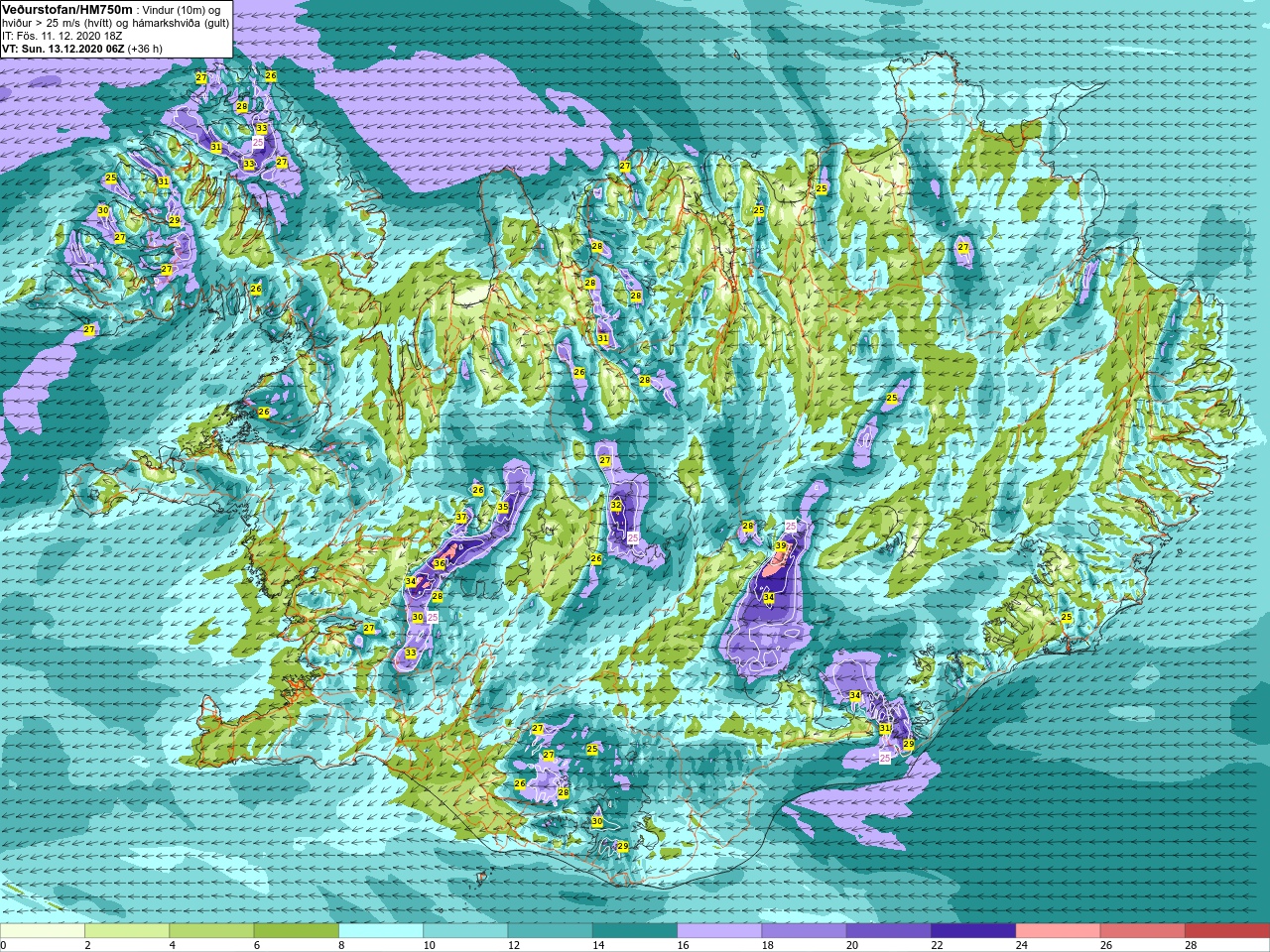Choose the dark indigo 22–24 m/s legend swatch
1270x952 pixels.
(x=973, y=931)
